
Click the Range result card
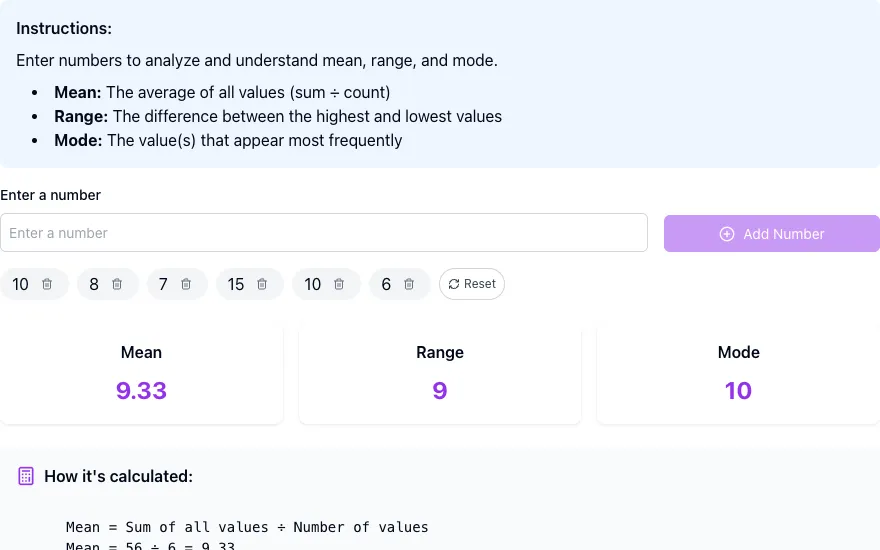click(440, 375)
